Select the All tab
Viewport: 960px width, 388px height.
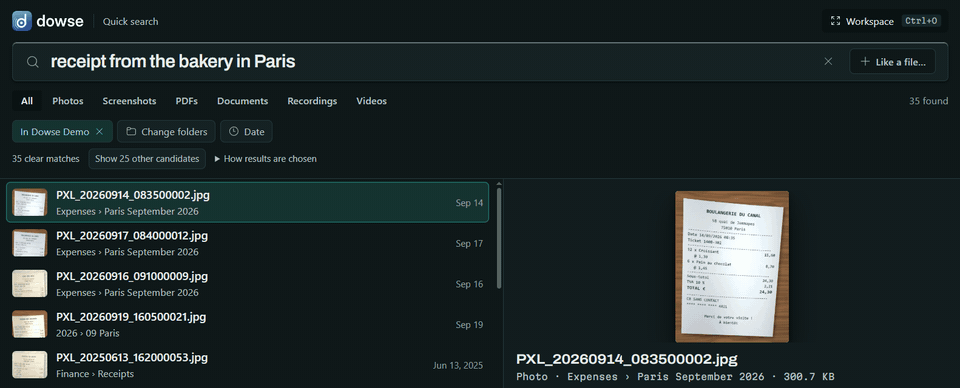(x=27, y=101)
